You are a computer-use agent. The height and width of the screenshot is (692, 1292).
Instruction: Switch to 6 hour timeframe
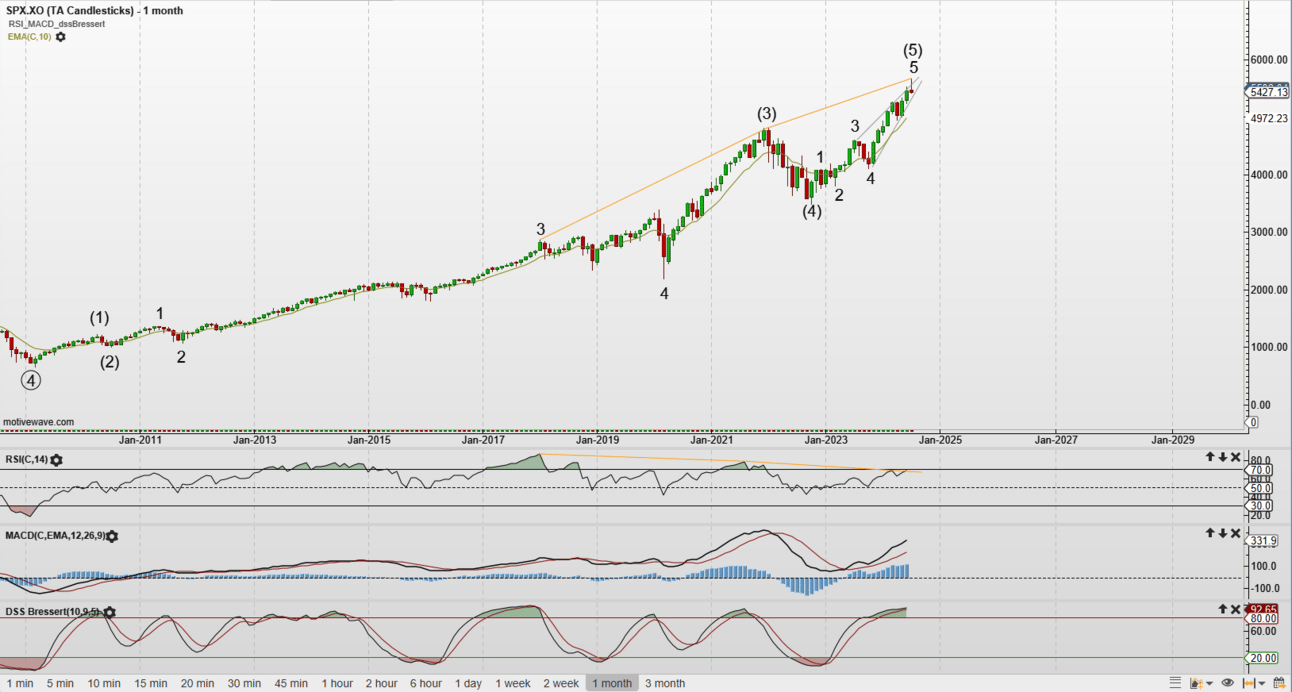[425, 683]
